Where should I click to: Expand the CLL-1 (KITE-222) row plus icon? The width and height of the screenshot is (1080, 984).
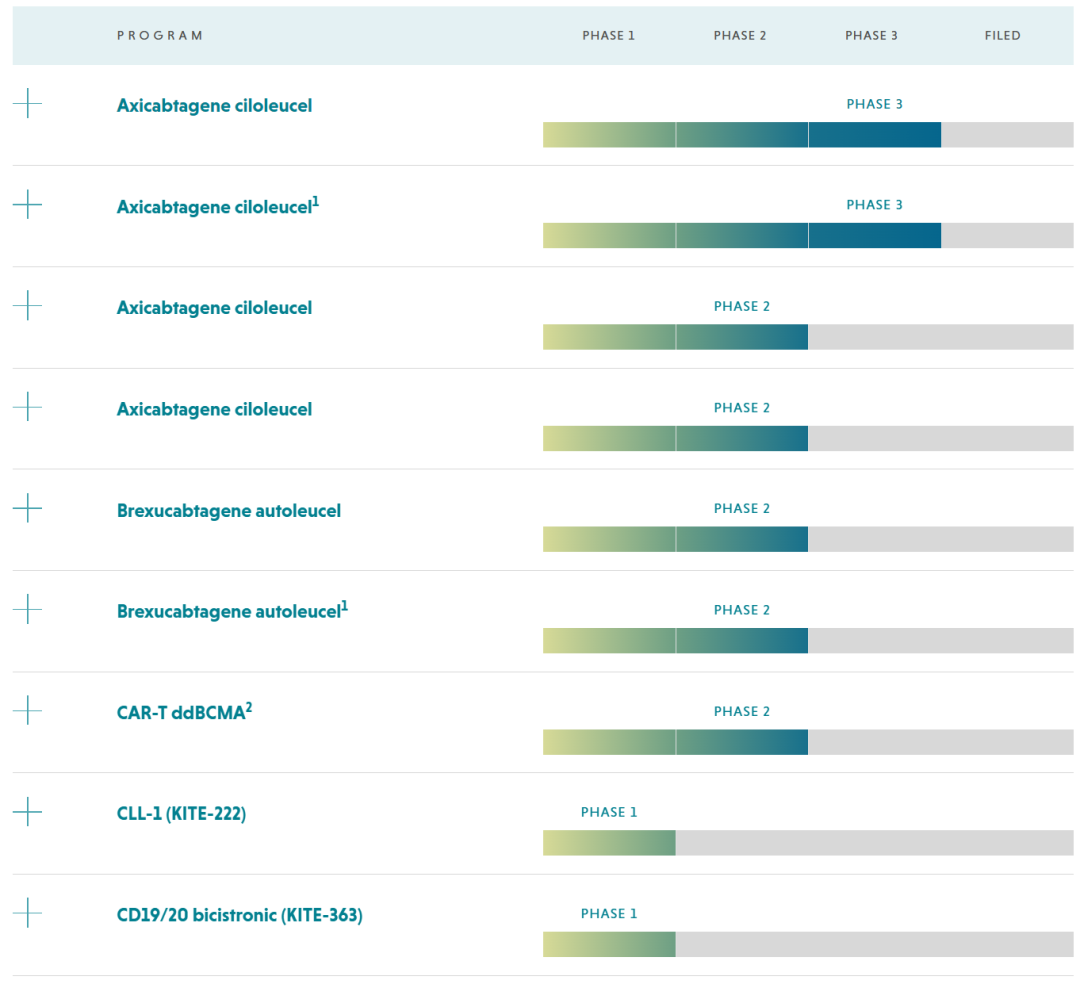click(x=28, y=812)
